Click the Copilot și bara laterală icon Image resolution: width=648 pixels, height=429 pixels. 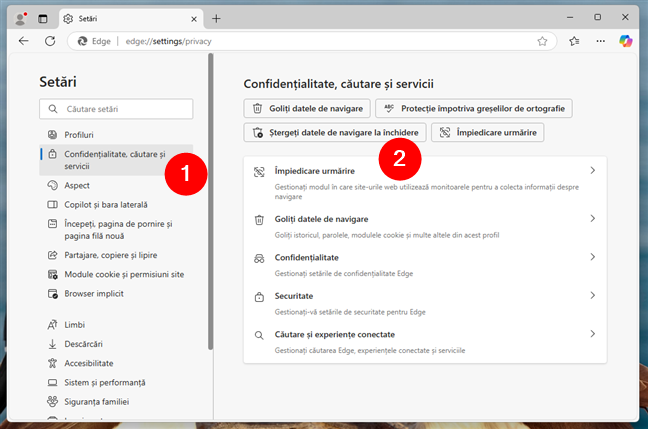click(52, 205)
